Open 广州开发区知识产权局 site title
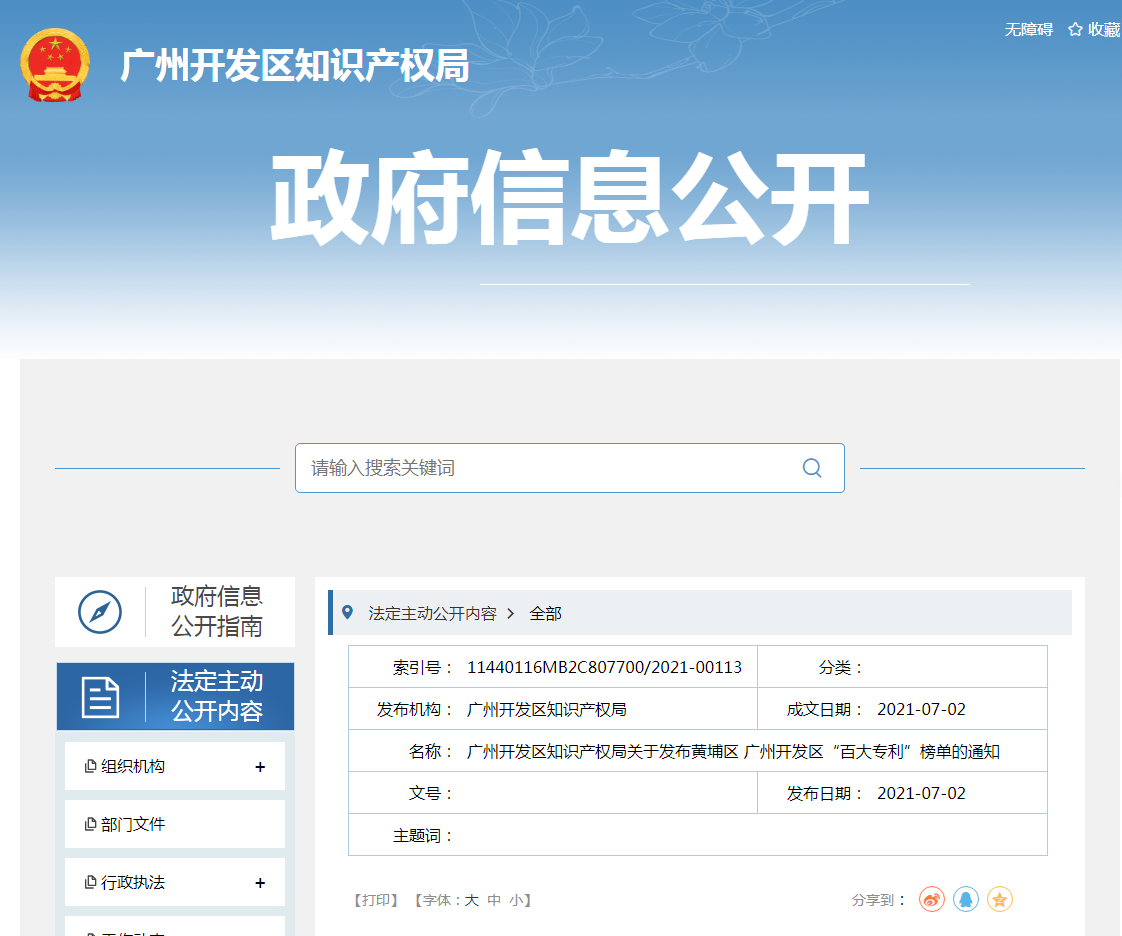 [x=294, y=66]
